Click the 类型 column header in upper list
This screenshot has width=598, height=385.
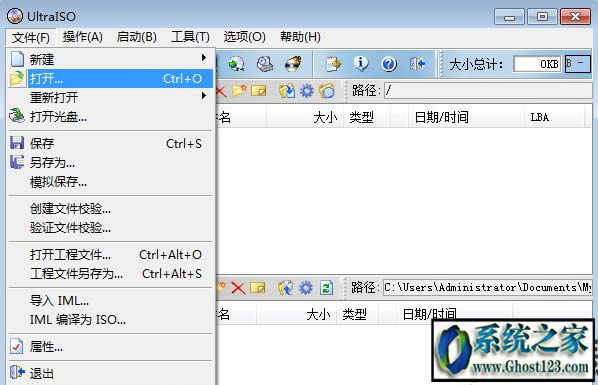click(367, 117)
